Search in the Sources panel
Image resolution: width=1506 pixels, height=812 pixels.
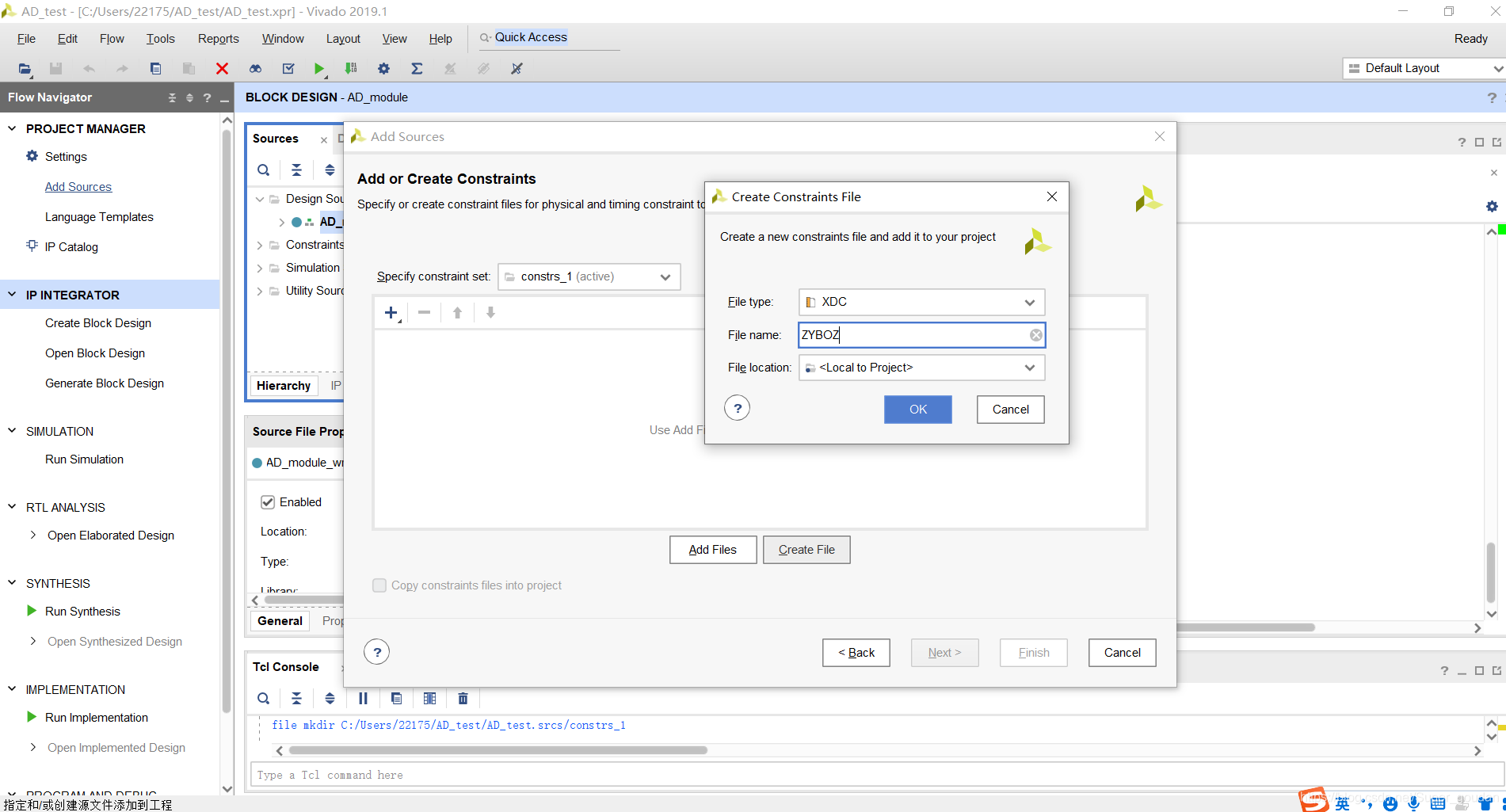coord(263,170)
